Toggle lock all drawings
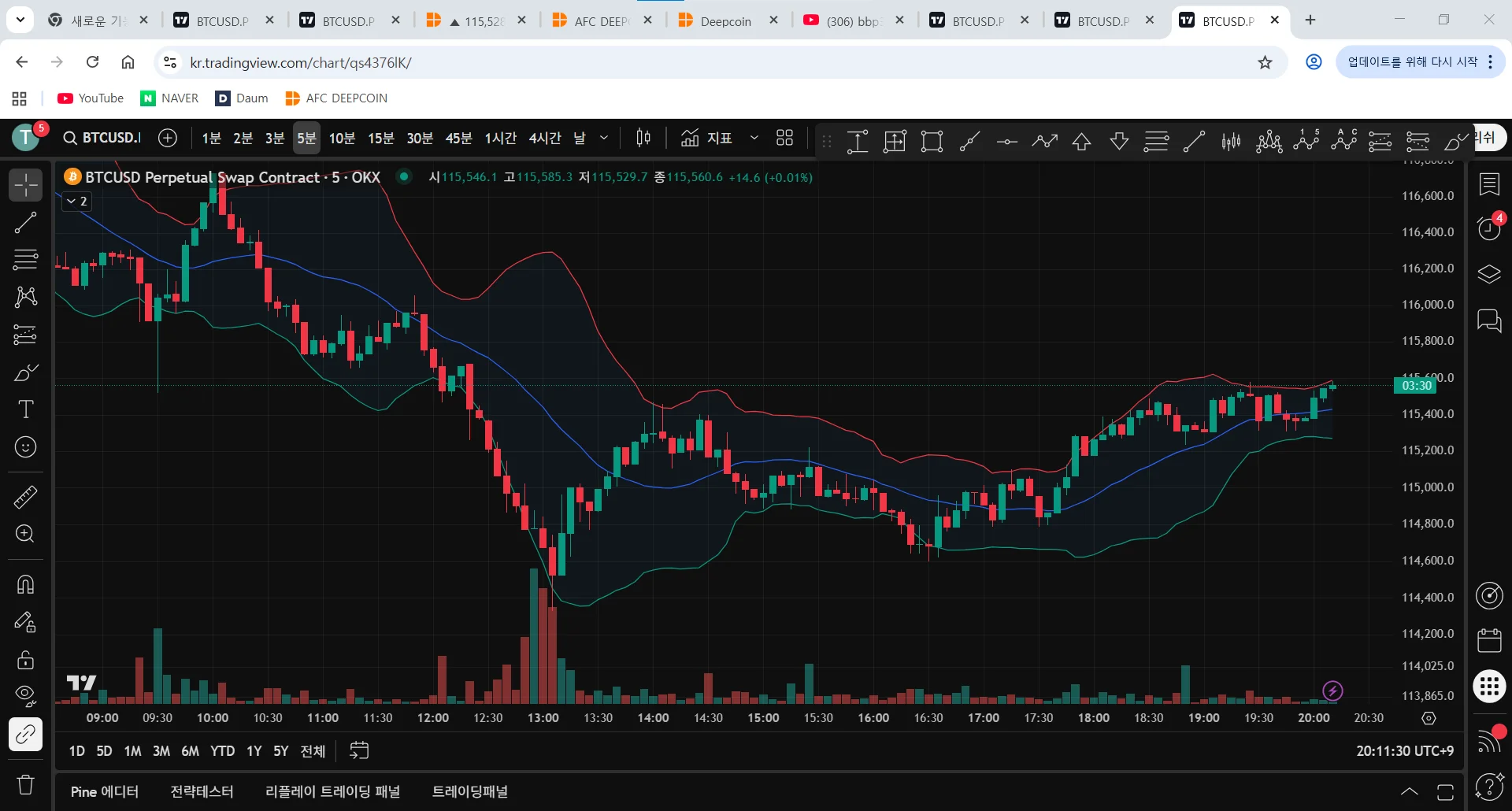 (26, 659)
